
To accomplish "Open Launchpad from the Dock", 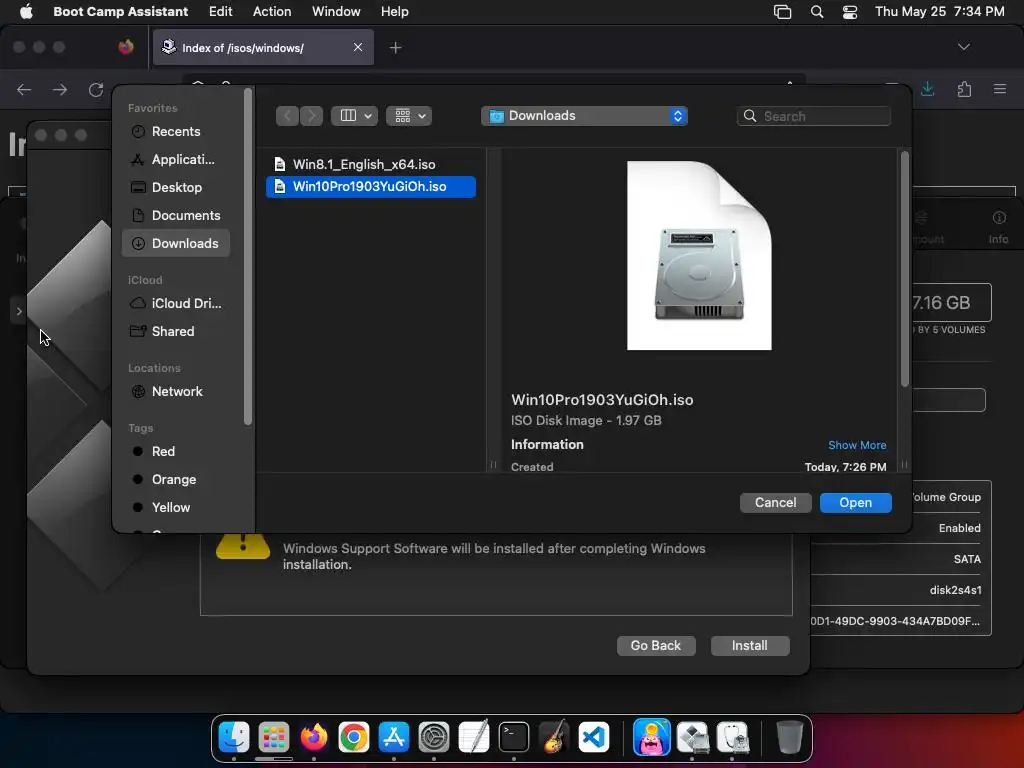I will point(274,737).
